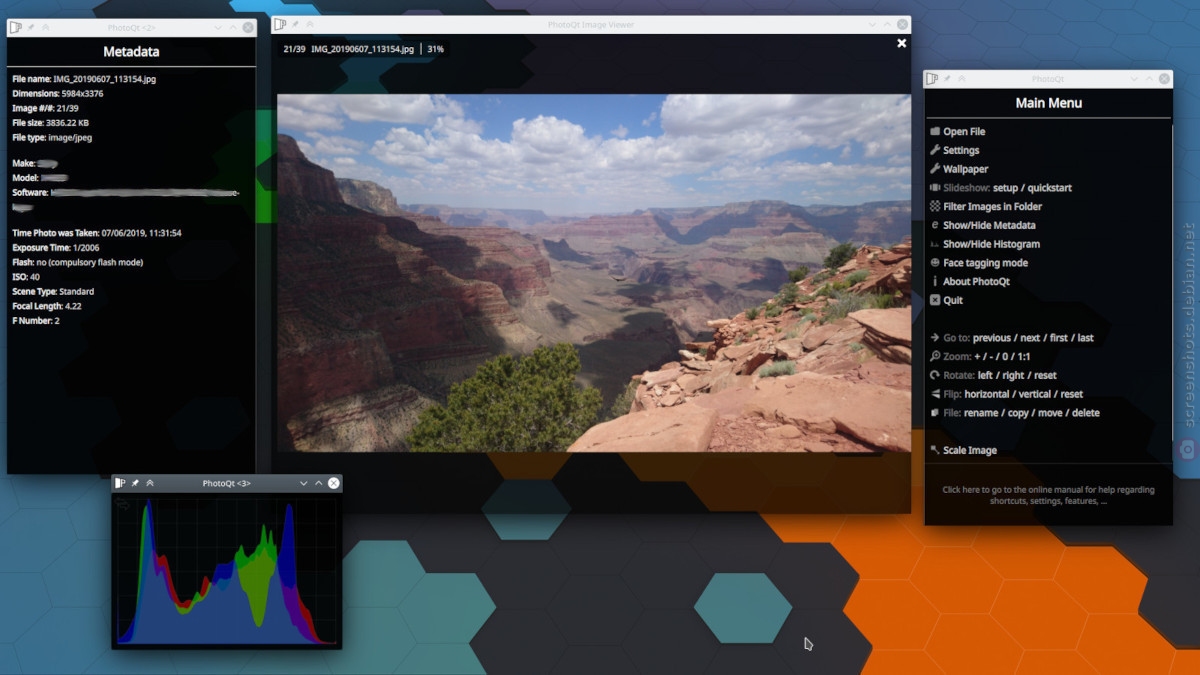Viewport: 1200px width, 675px height.
Task: Reset the image rotation
Action: (1046, 375)
